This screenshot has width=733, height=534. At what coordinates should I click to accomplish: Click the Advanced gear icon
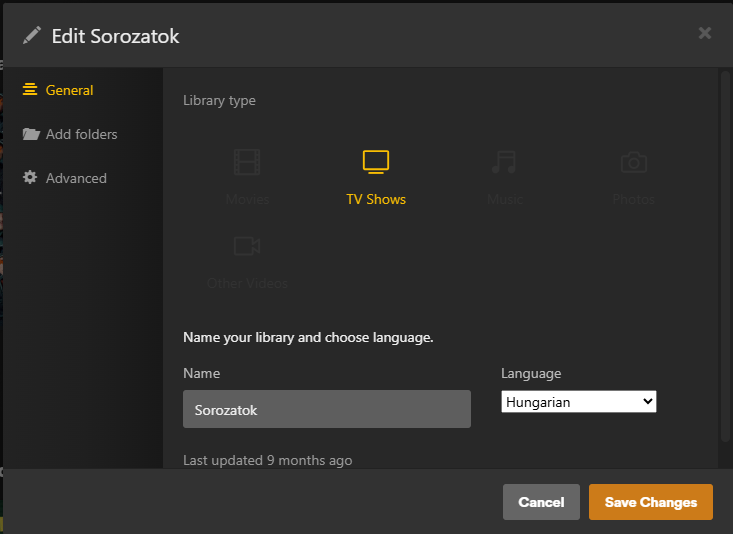pyautogui.click(x=30, y=177)
